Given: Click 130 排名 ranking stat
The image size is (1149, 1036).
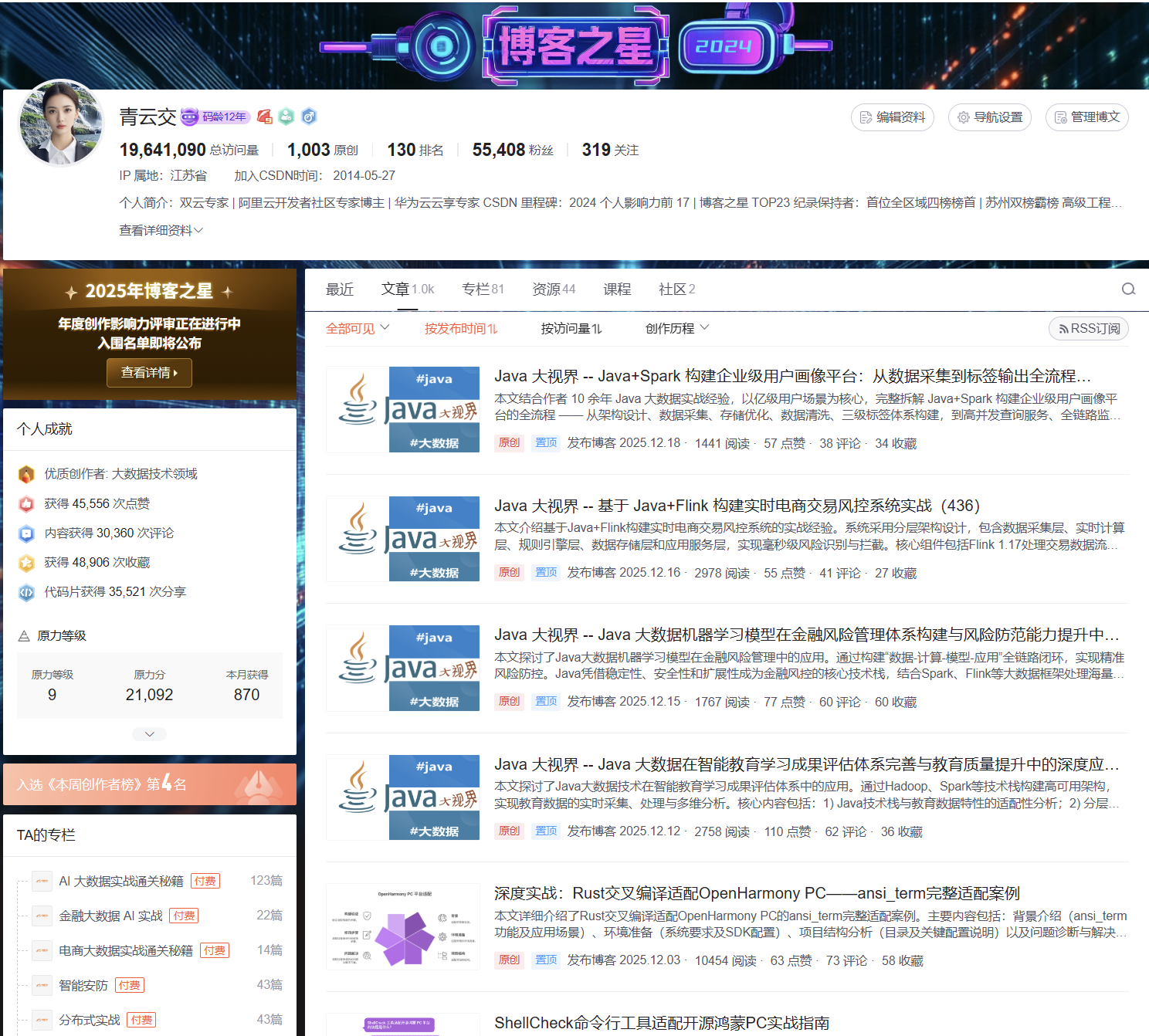Looking at the screenshot, I should click(x=415, y=150).
